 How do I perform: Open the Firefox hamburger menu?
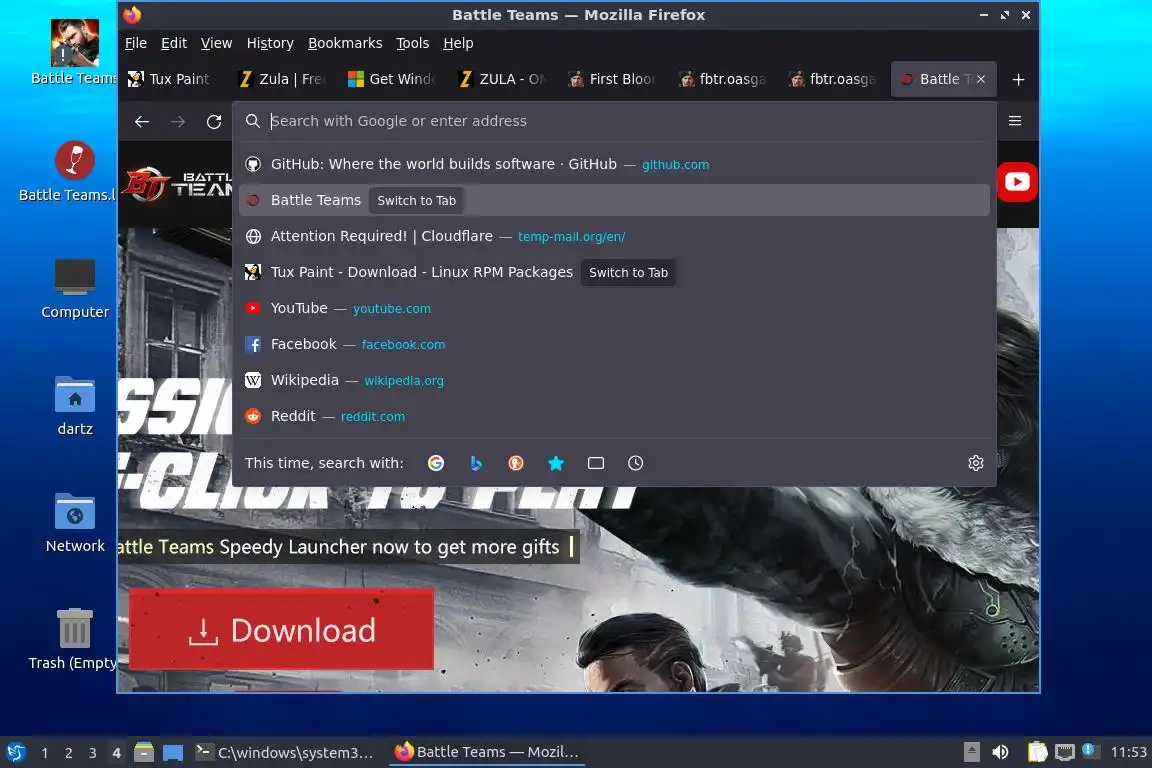coord(1015,121)
